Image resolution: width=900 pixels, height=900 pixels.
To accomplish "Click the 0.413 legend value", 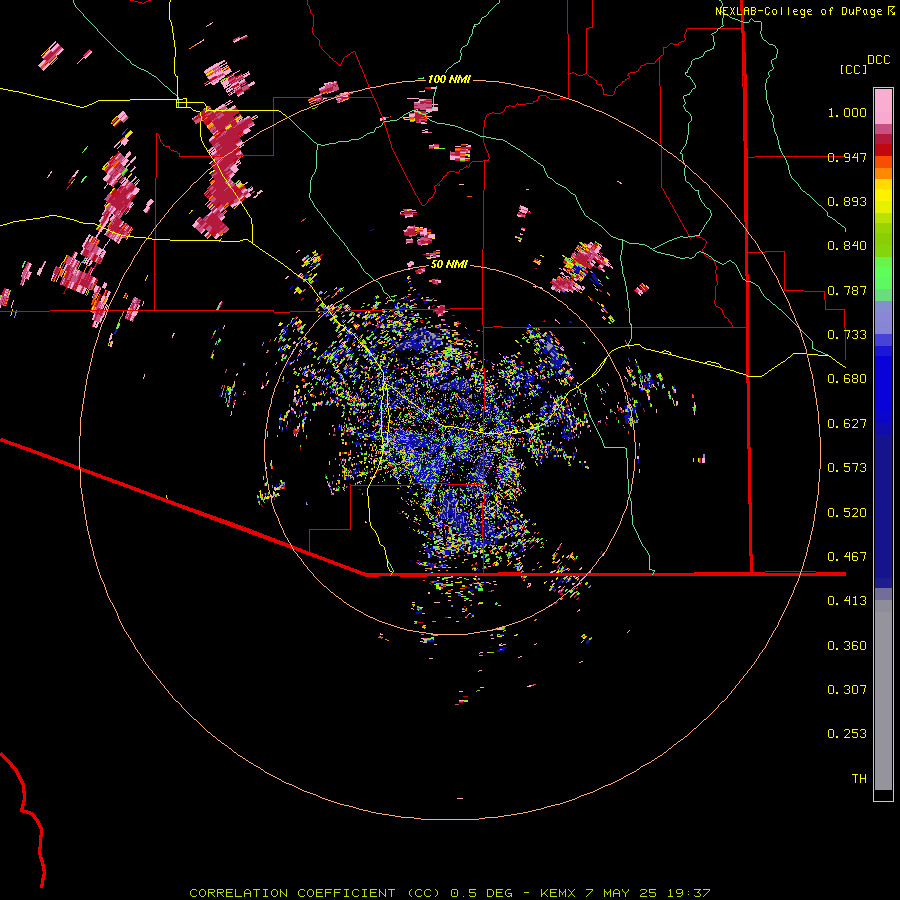I will click(x=847, y=601).
